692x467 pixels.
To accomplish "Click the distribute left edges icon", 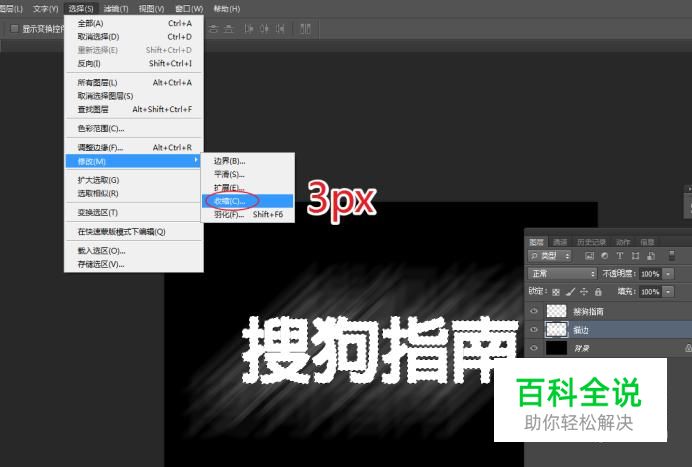I will (249, 29).
